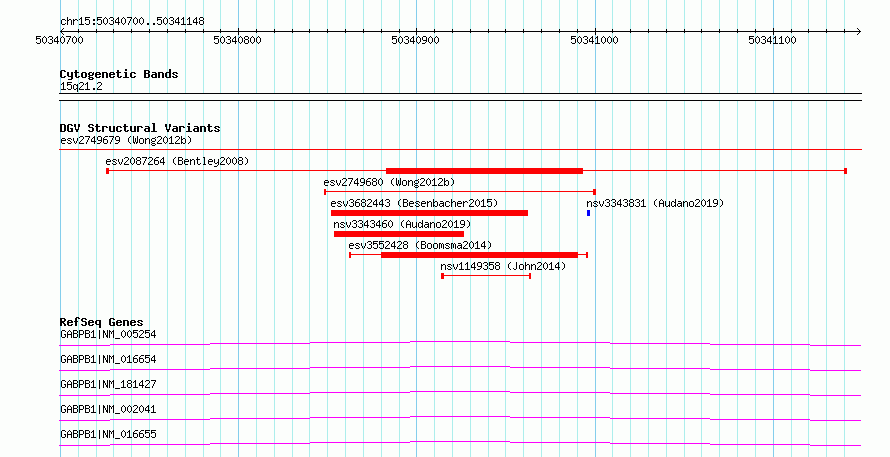Select variant label esv2087264 (Bentley2008)
The height and width of the screenshot is (457, 890).
177,161
